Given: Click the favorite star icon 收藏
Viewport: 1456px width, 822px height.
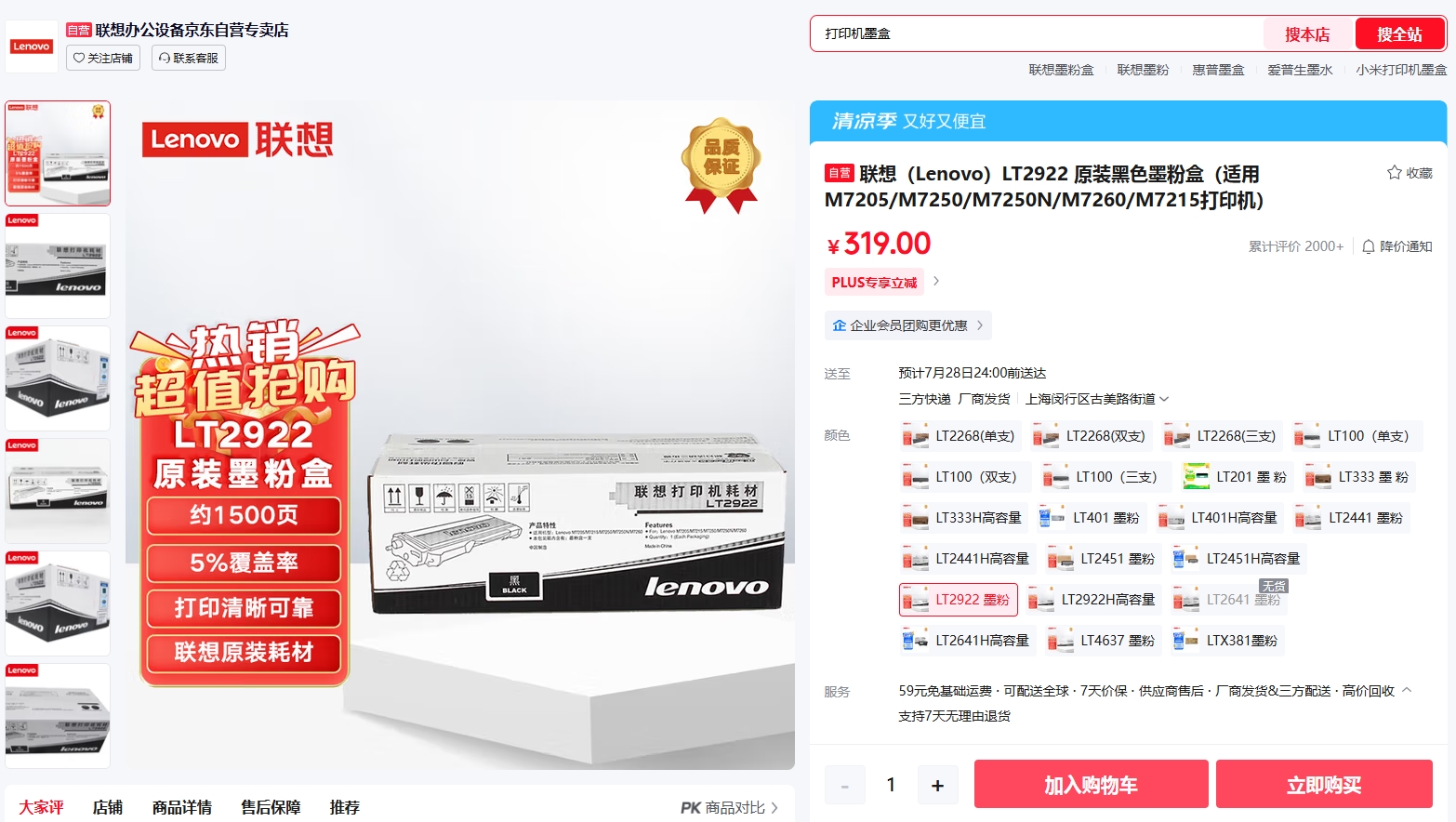Looking at the screenshot, I should click(x=1394, y=173).
